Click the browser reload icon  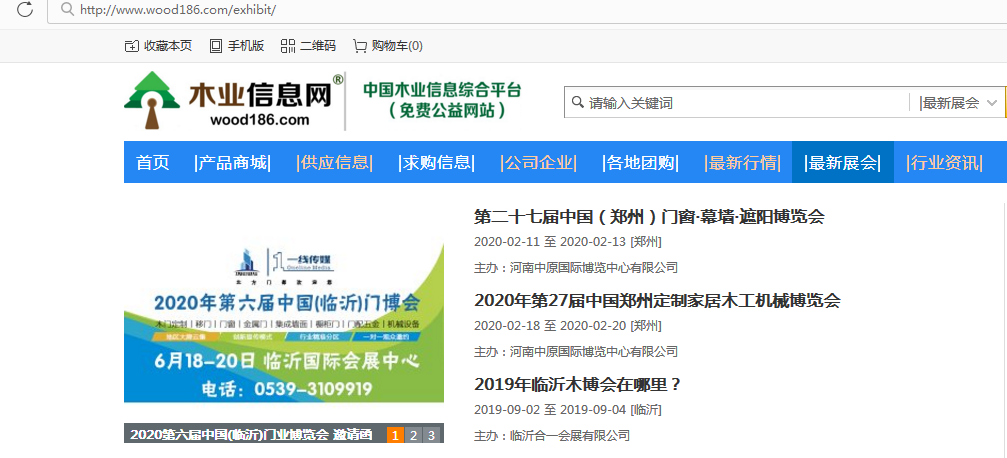pos(24,9)
